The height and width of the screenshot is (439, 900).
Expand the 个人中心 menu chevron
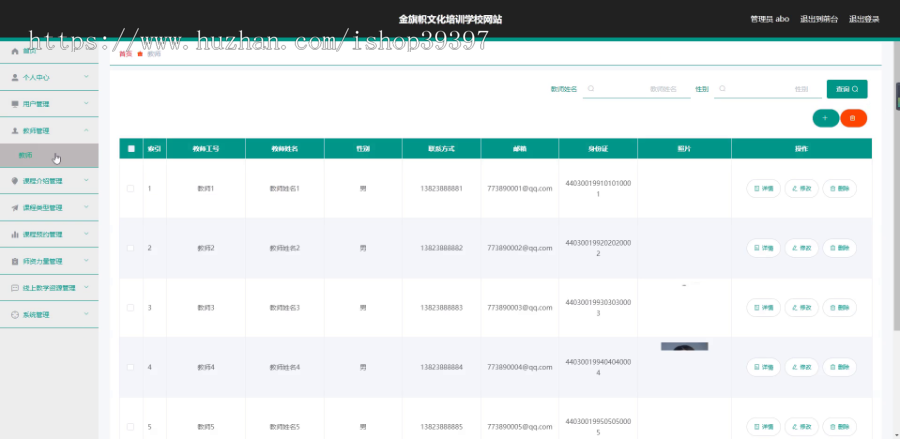pos(86,76)
